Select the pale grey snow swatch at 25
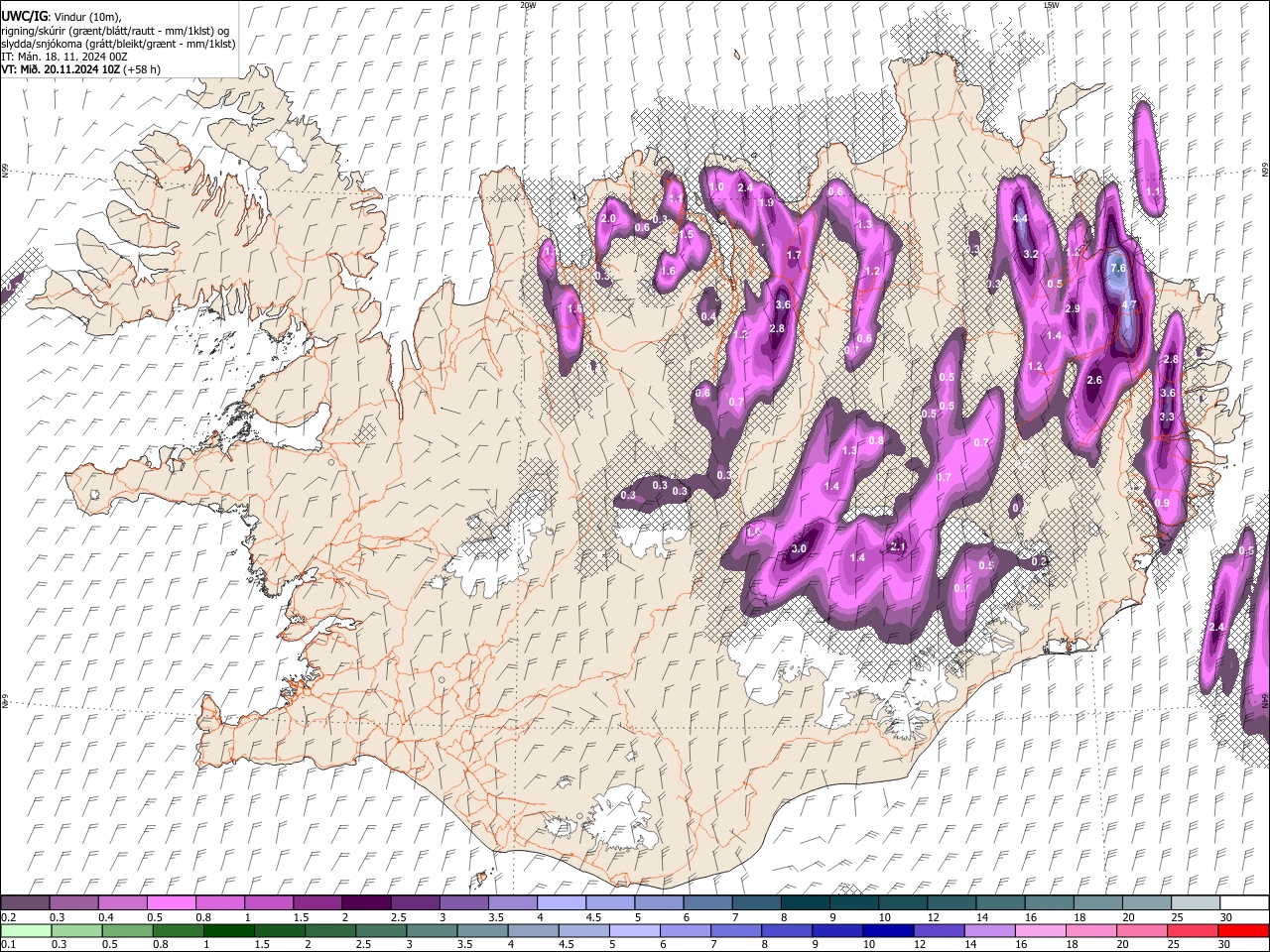 tap(1195, 903)
